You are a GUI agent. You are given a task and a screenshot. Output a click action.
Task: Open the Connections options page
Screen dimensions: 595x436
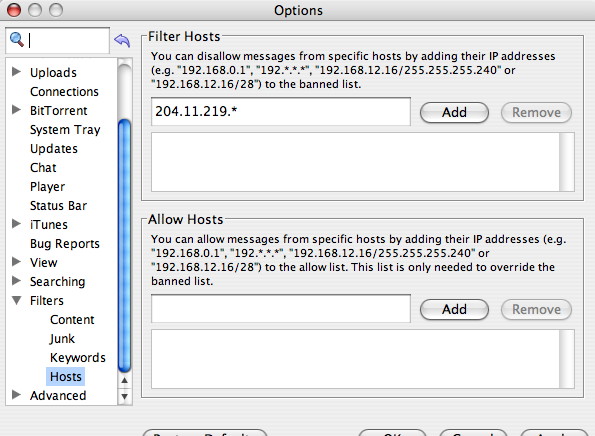(64, 91)
